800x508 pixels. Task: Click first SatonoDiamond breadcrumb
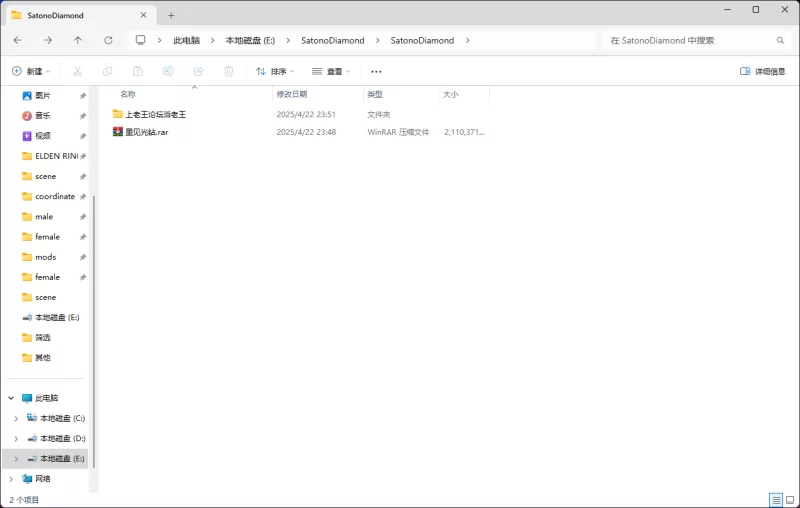[x=333, y=40]
